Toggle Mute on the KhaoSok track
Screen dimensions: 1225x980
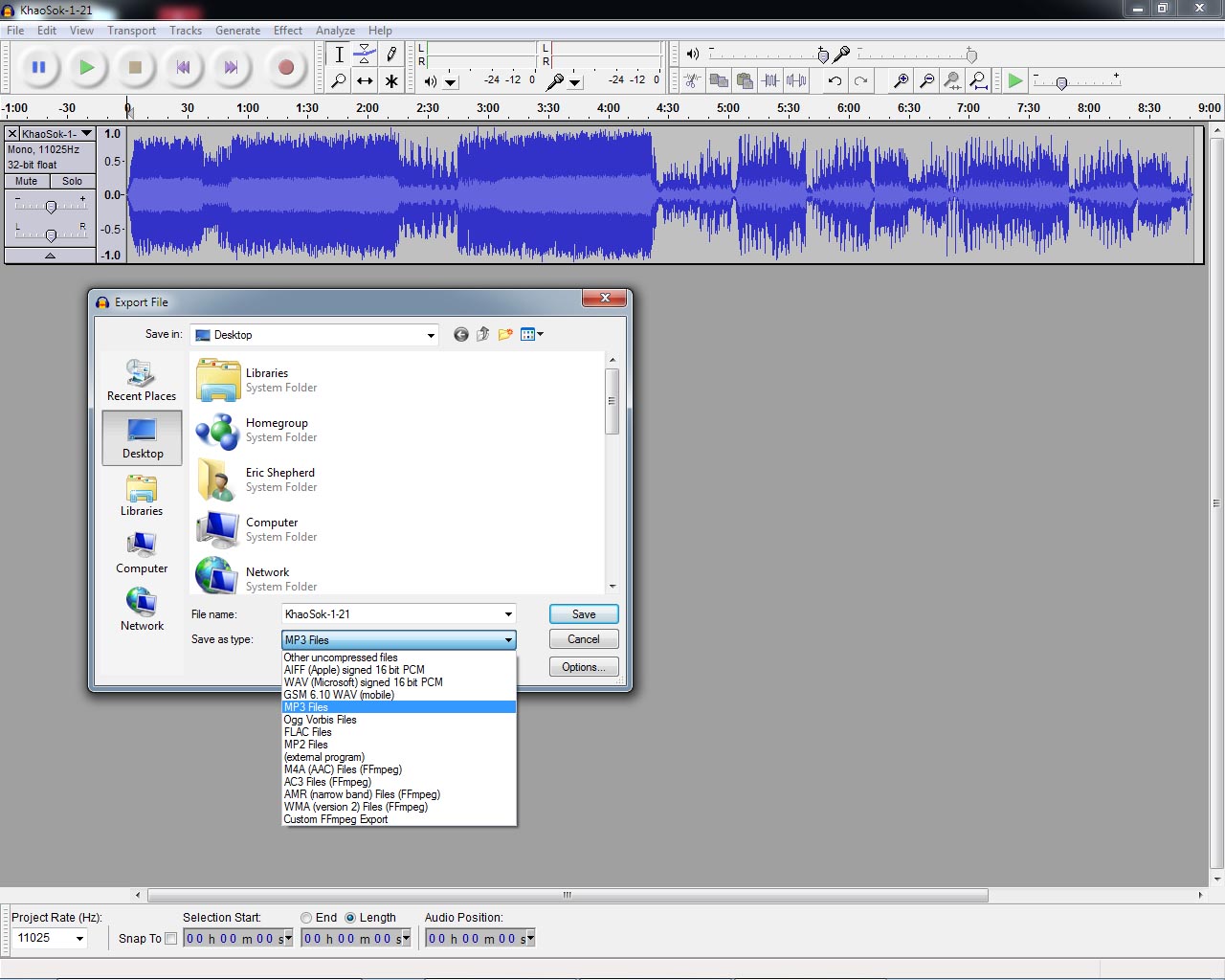click(27, 181)
